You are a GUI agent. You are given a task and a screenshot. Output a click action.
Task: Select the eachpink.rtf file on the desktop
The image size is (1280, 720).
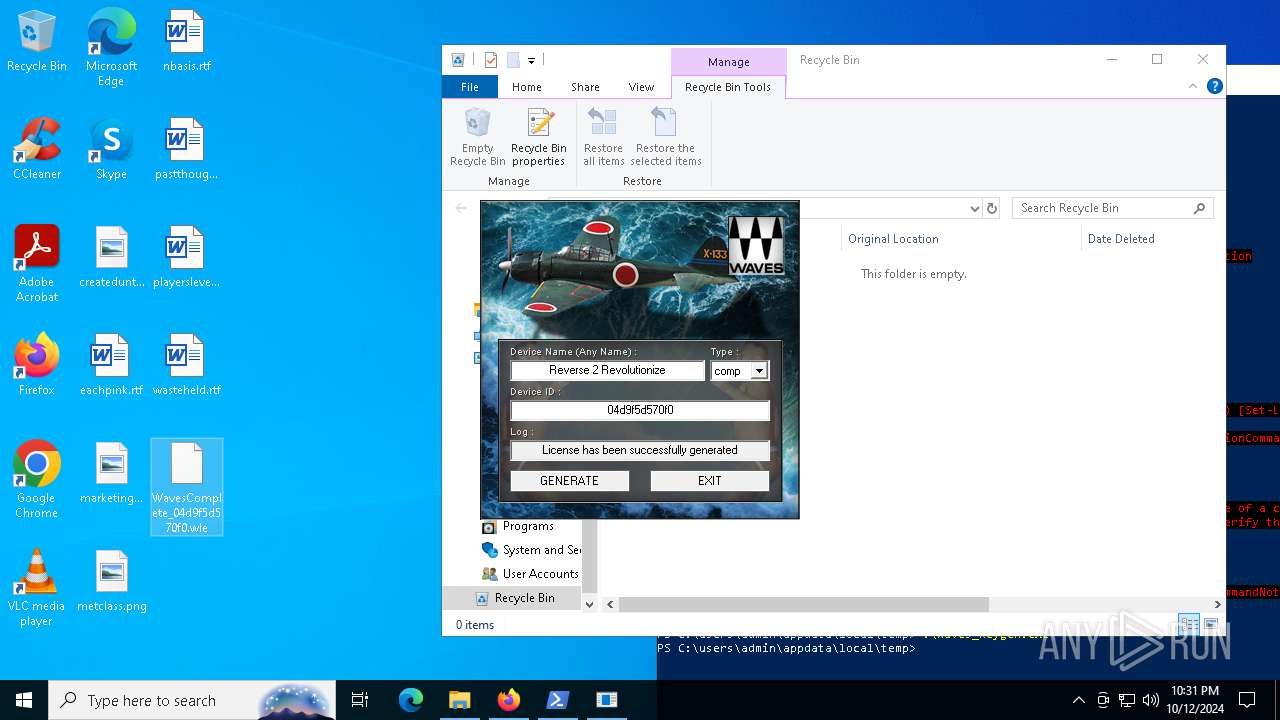pyautogui.click(x=111, y=366)
